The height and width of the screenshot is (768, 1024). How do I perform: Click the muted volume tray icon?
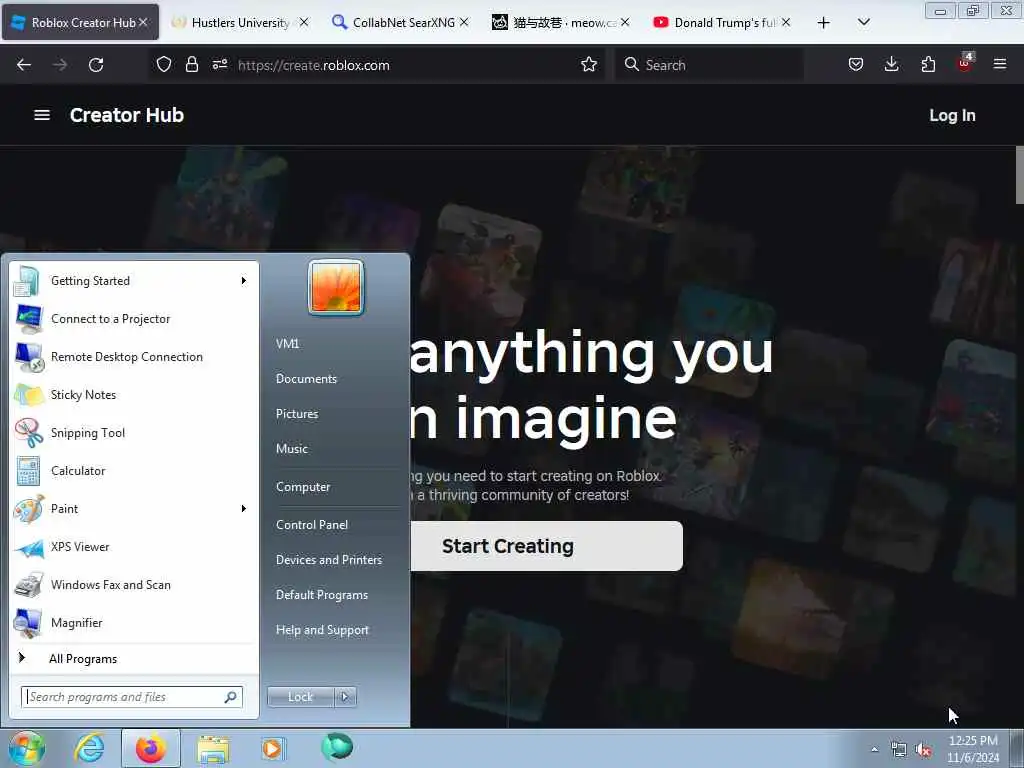tap(923, 750)
